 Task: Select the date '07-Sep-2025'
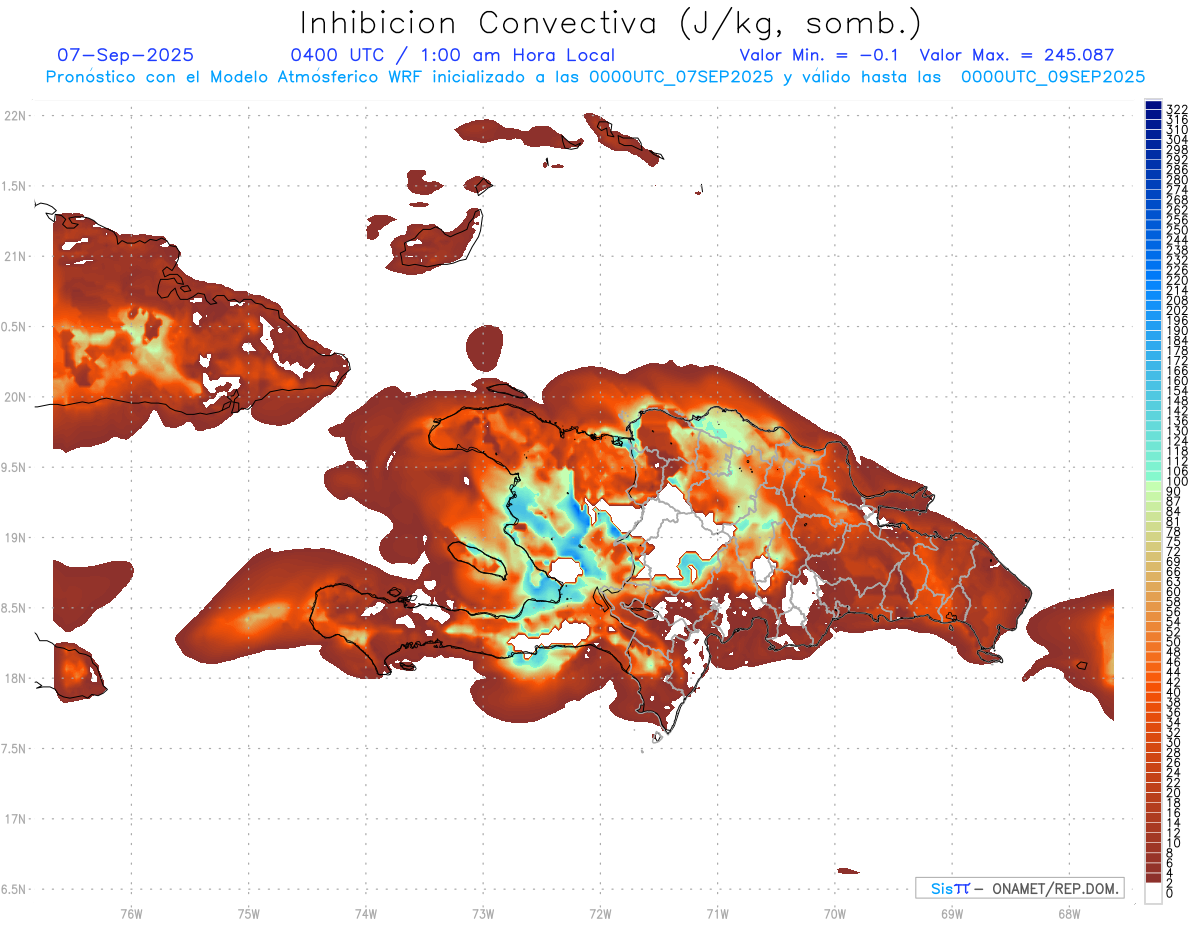click(x=126, y=55)
